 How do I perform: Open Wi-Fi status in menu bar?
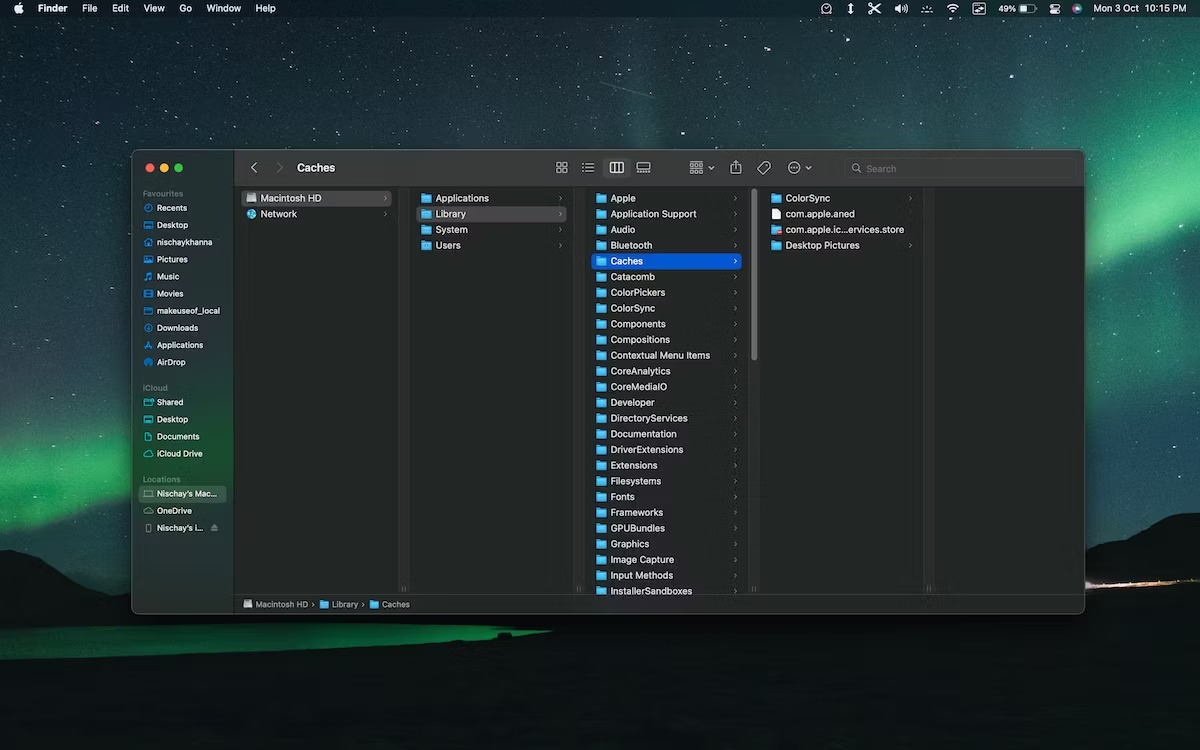tap(952, 8)
